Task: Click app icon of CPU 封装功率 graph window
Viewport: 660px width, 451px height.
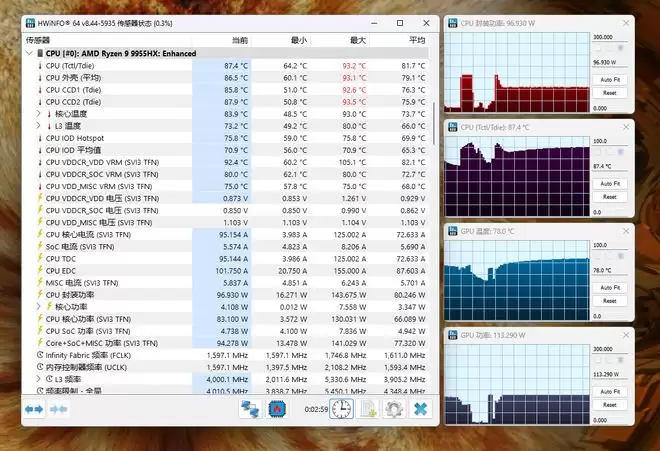Action: (452, 23)
